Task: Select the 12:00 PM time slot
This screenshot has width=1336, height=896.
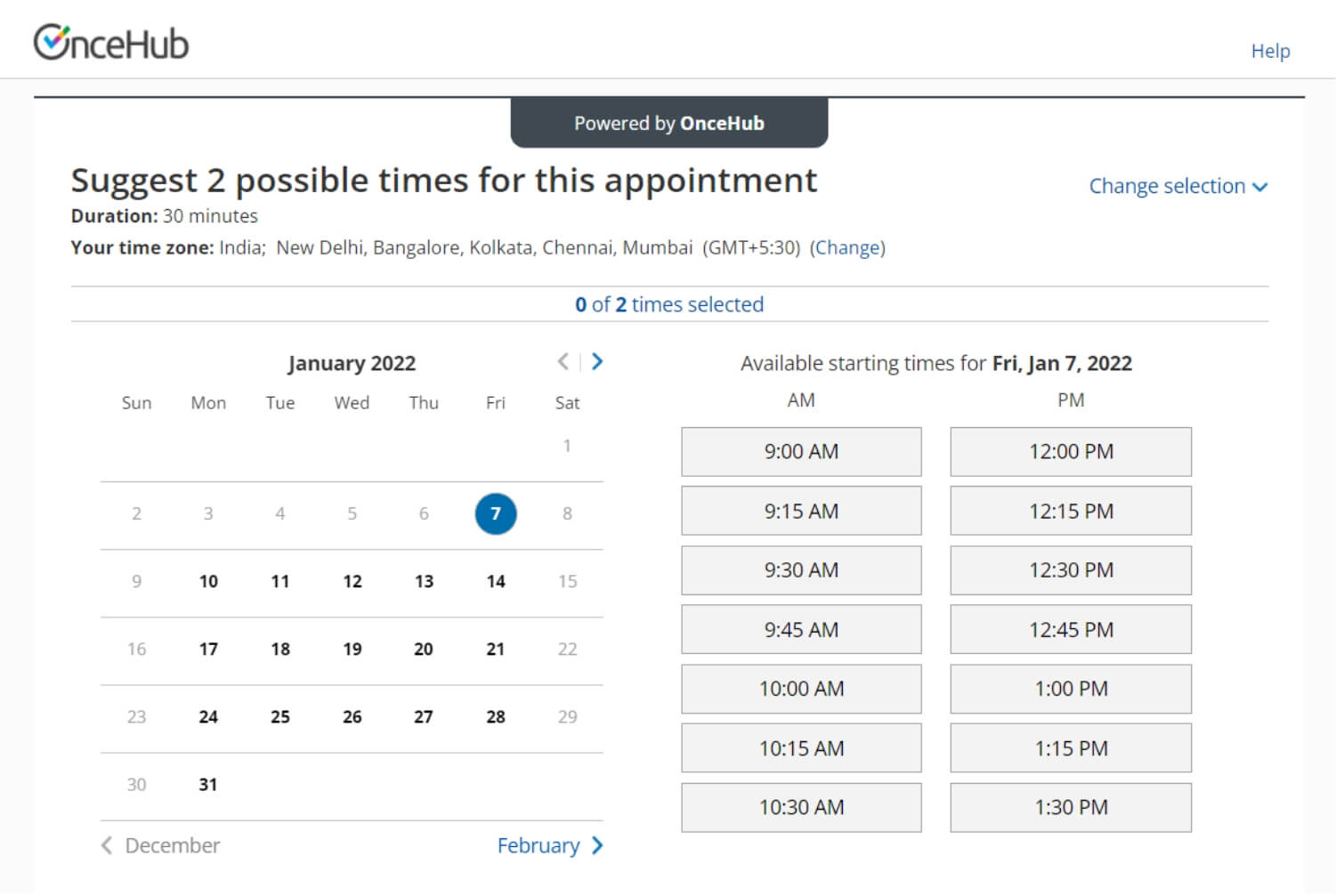Action: (1071, 451)
